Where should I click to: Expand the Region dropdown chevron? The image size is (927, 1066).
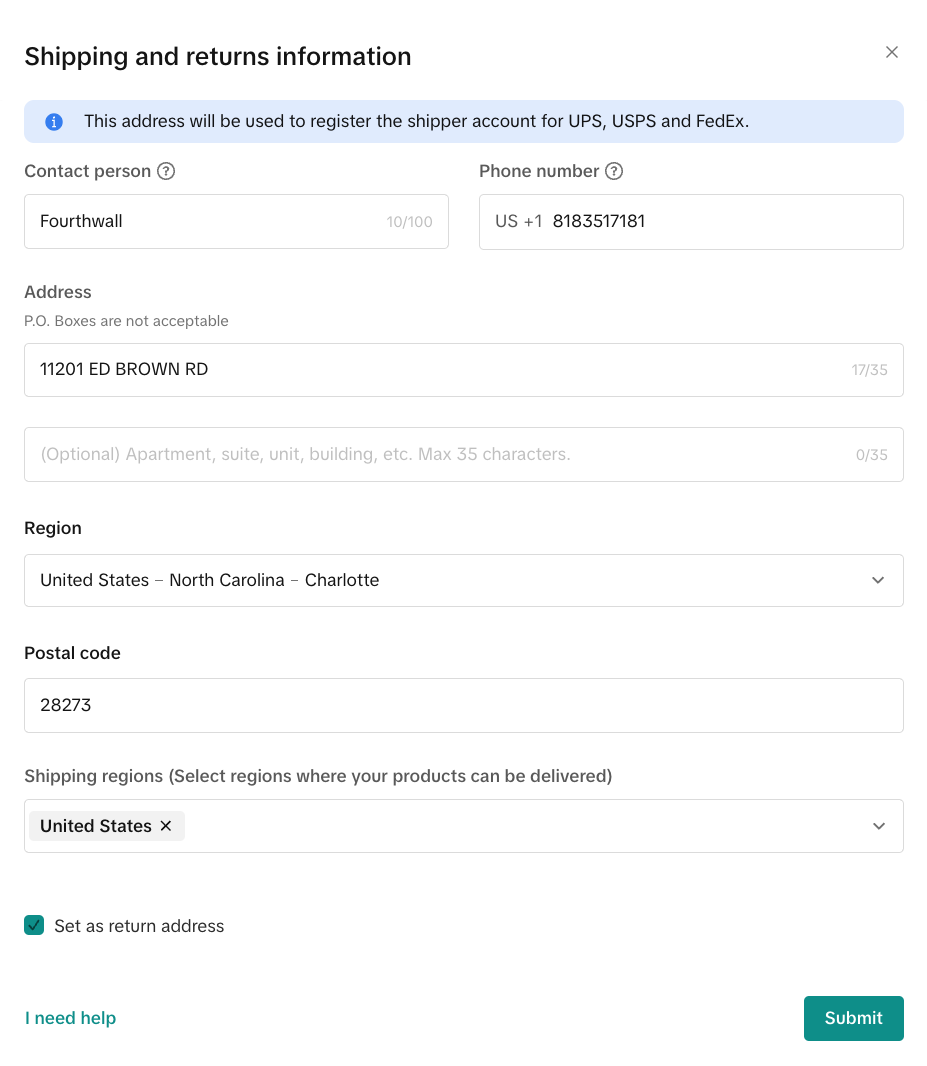point(878,581)
